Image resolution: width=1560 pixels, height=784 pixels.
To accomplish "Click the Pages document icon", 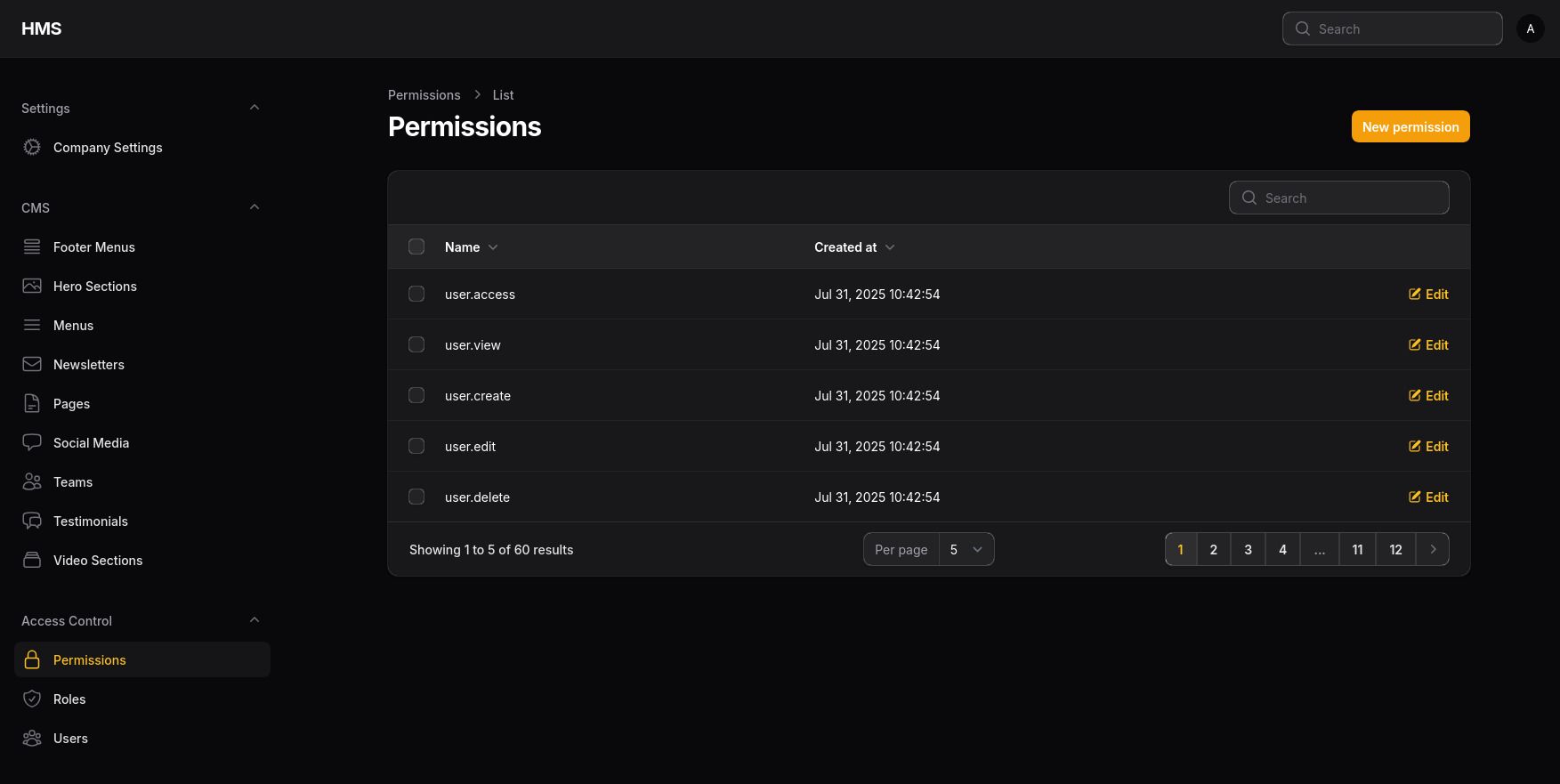I will coord(32,403).
